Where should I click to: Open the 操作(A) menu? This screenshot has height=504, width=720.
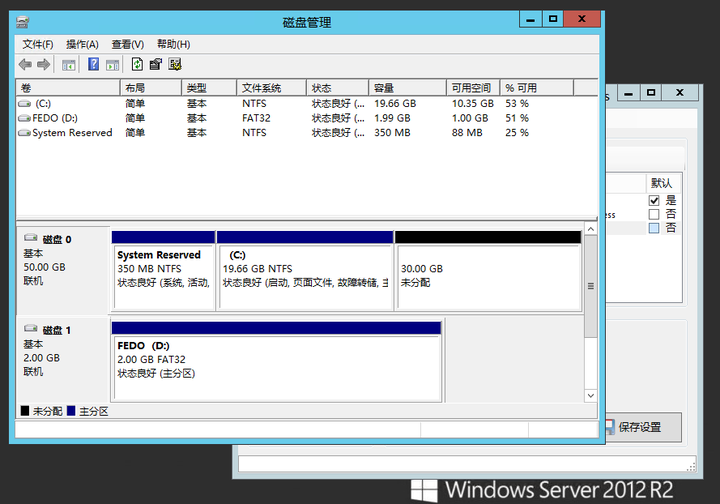pyautogui.click(x=82, y=44)
